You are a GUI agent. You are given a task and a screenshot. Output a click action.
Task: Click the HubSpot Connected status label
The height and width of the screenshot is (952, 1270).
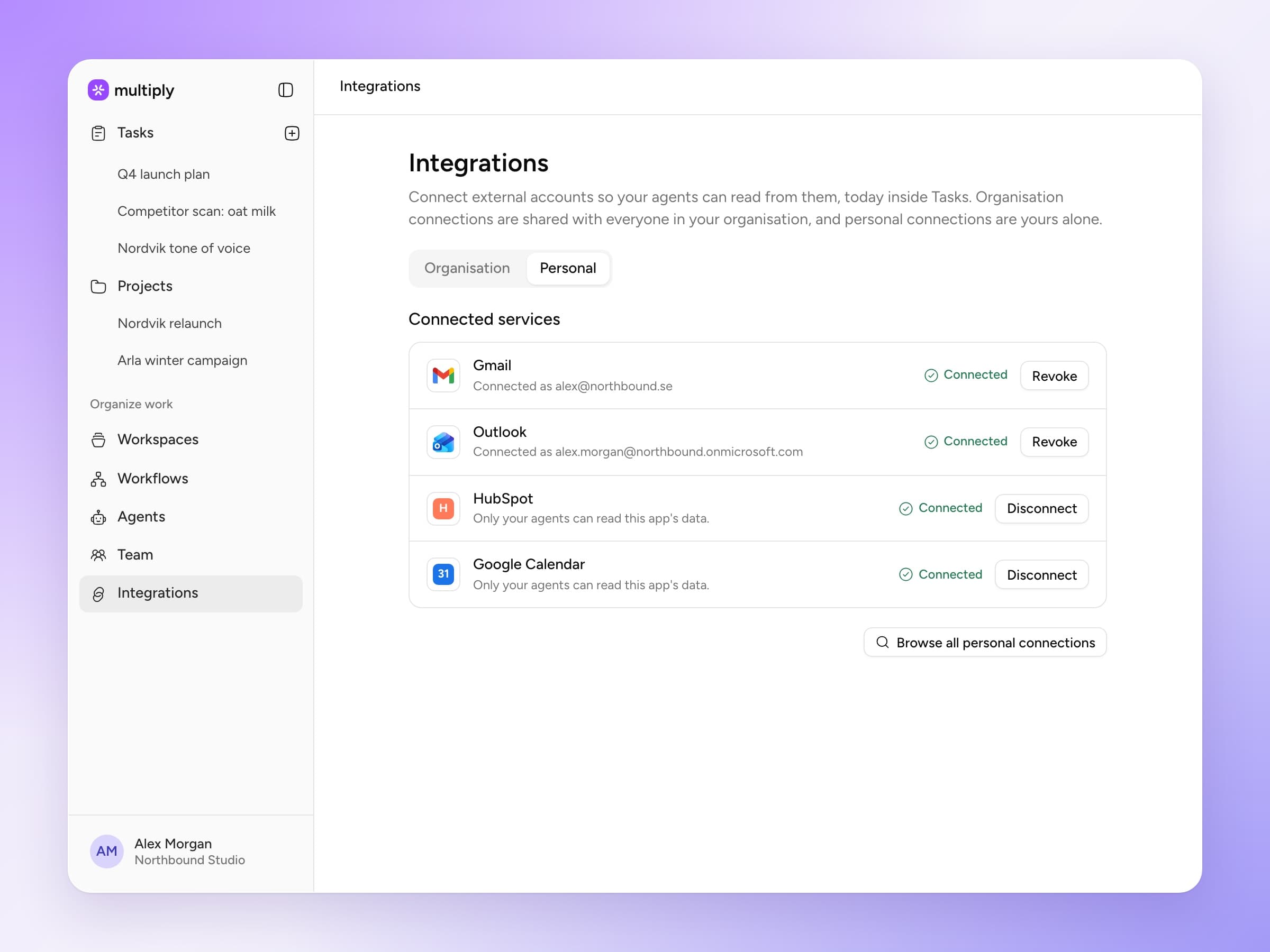(x=940, y=508)
